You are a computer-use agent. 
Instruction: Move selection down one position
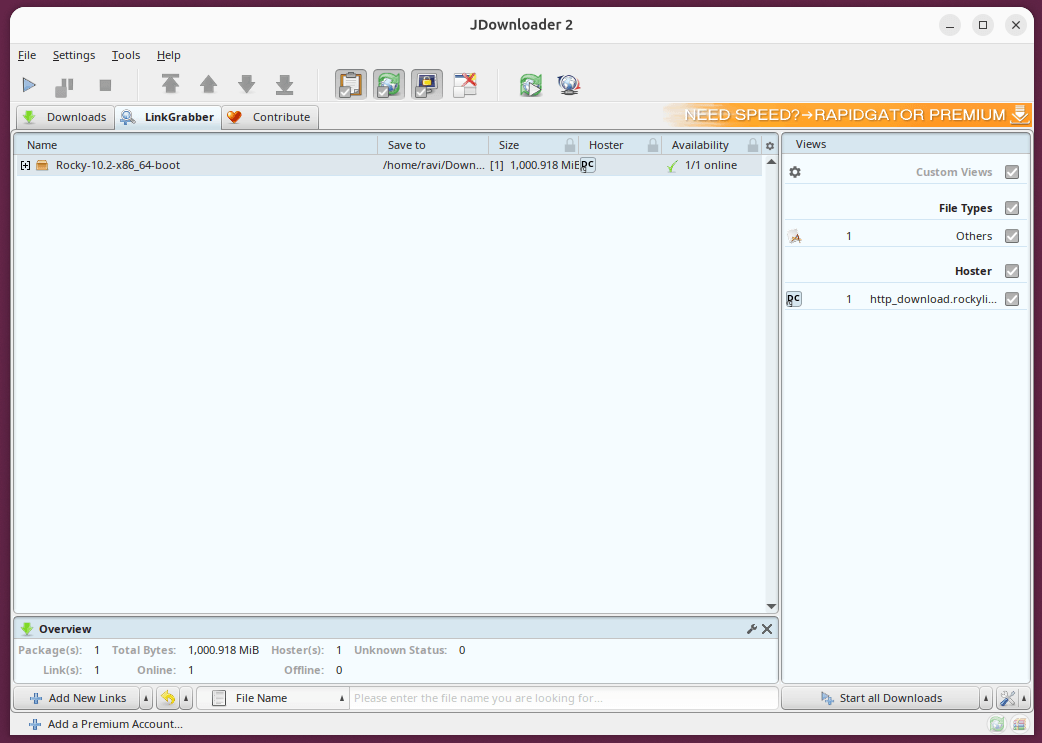click(247, 84)
